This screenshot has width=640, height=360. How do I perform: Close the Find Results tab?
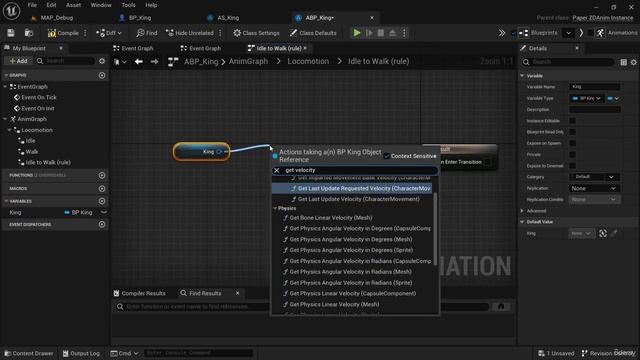238,293
